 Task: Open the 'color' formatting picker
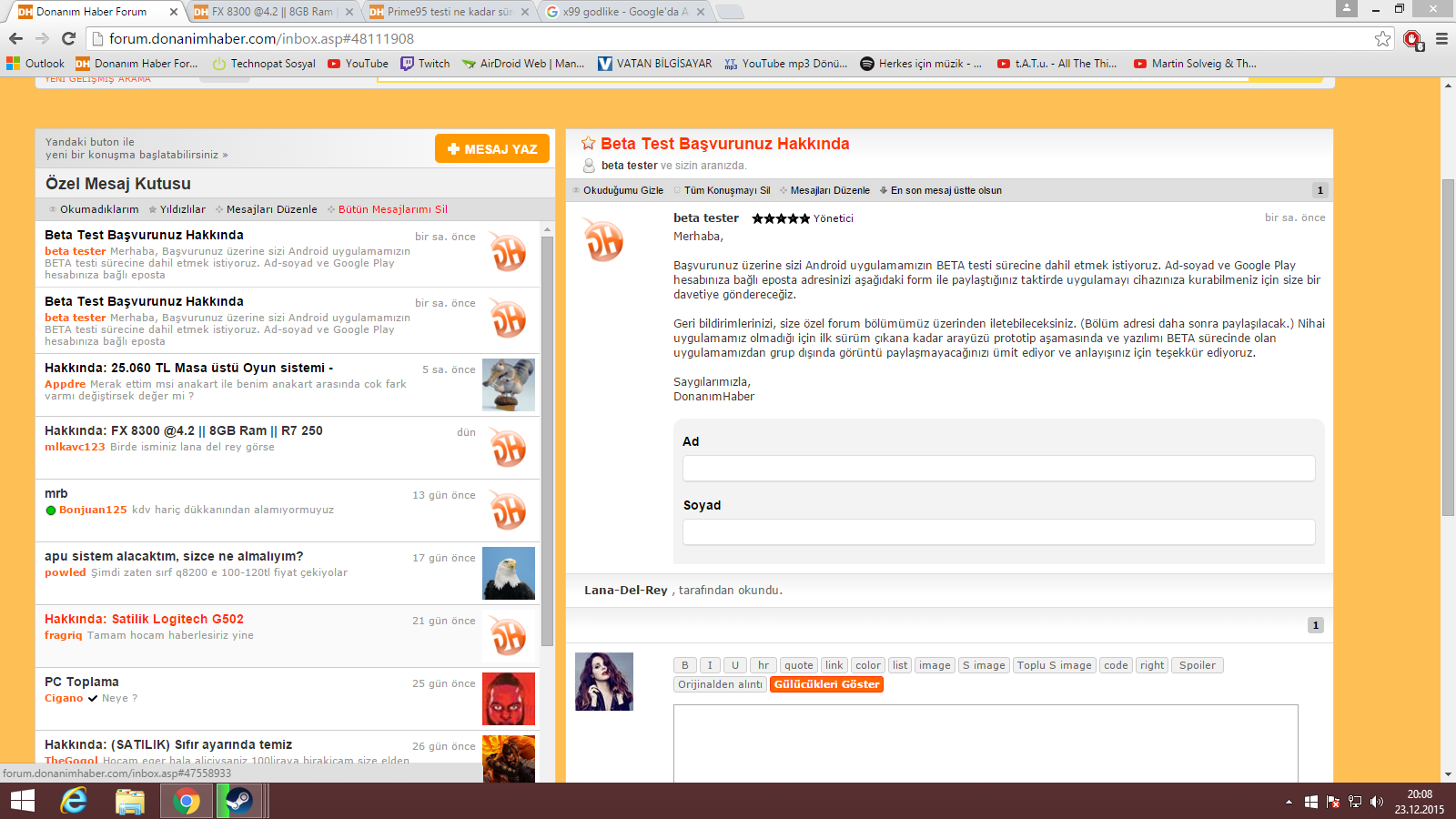868,665
